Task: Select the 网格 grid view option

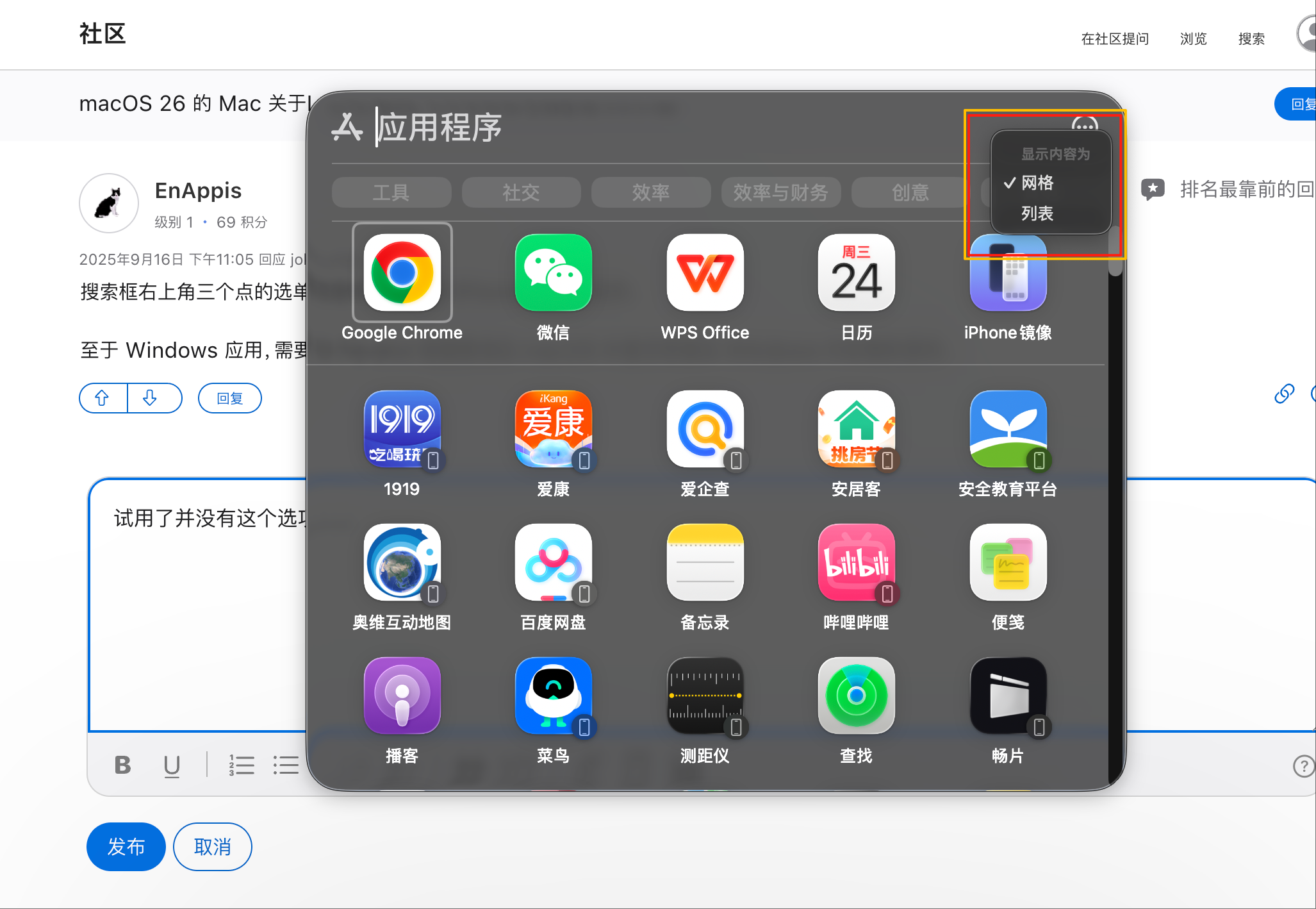Action: click(x=1037, y=183)
